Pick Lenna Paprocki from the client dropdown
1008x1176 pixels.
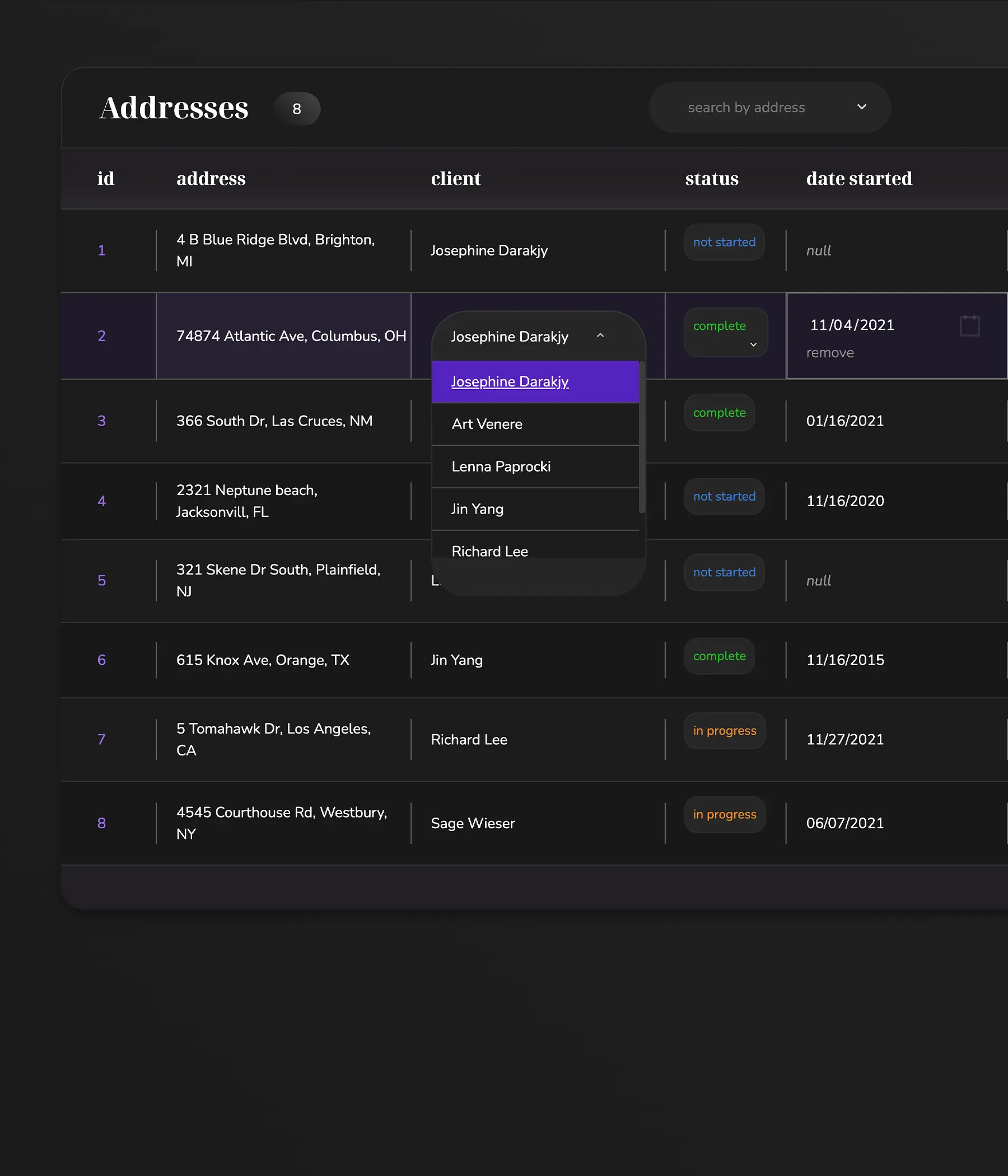(535, 466)
